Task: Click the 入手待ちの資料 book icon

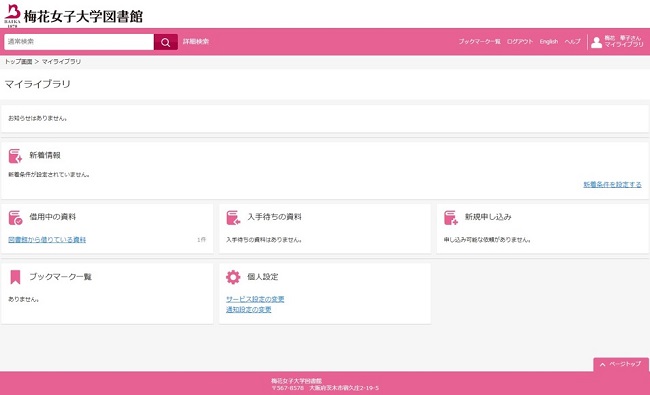Action: 233,218
